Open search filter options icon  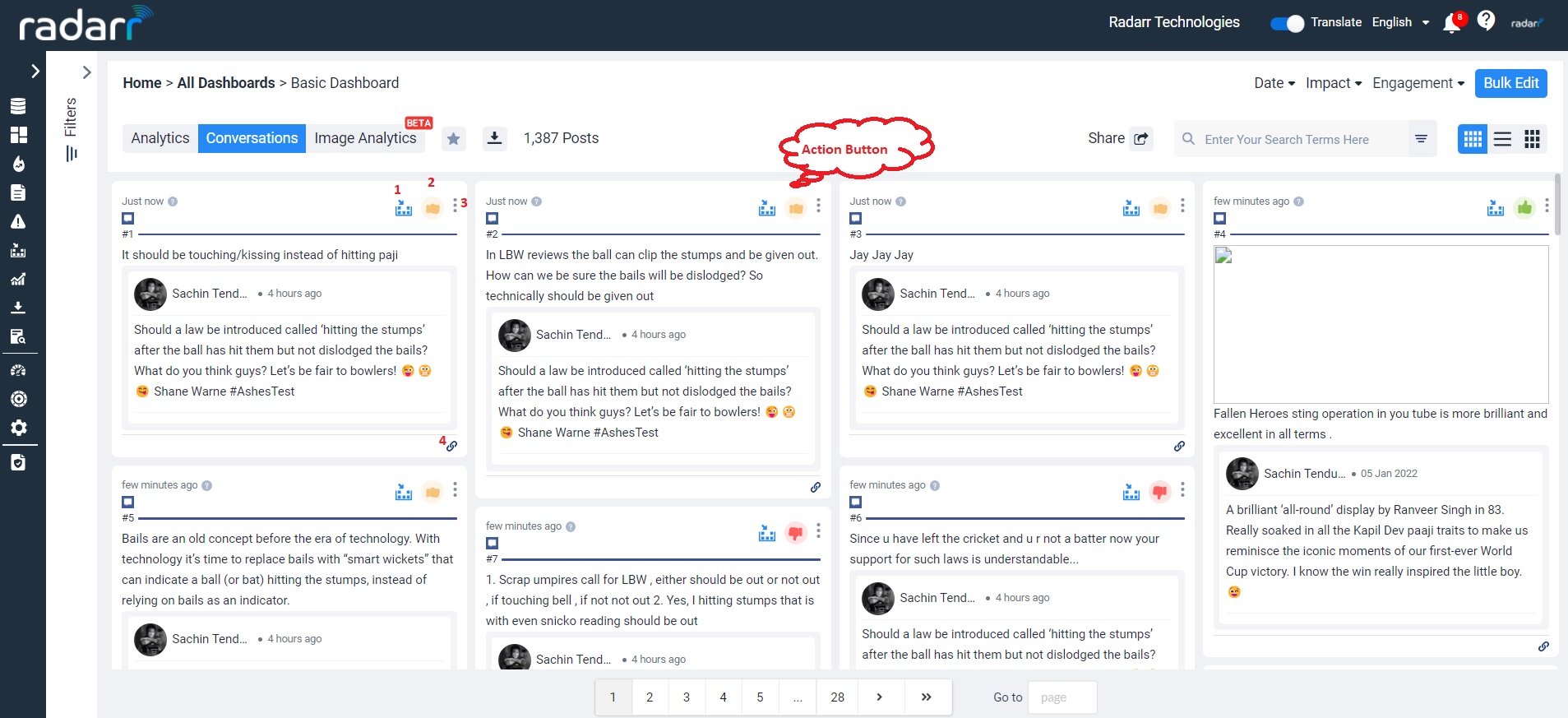click(x=1421, y=139)
